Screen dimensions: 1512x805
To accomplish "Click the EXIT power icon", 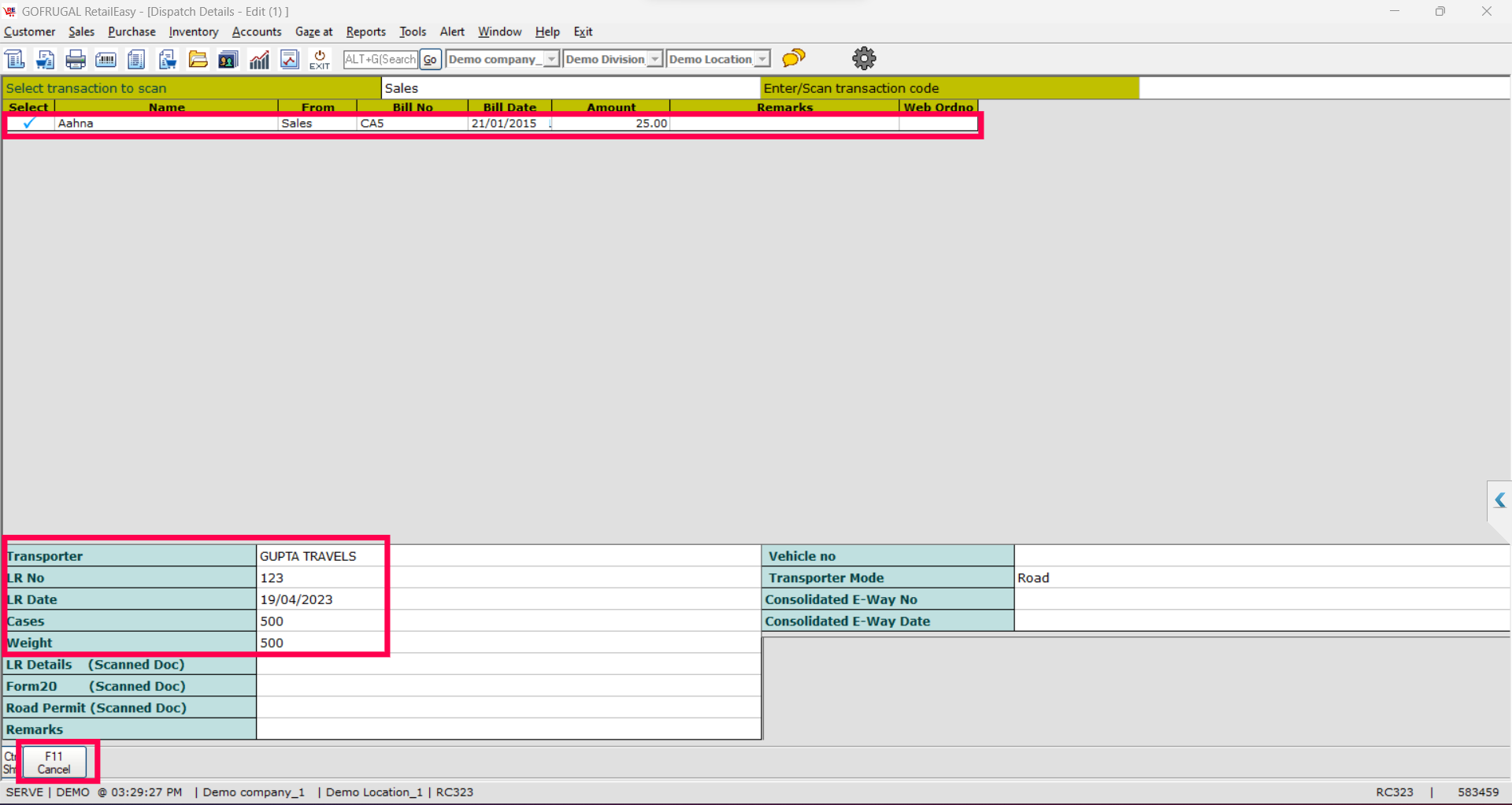I will (x=320, y=59).
